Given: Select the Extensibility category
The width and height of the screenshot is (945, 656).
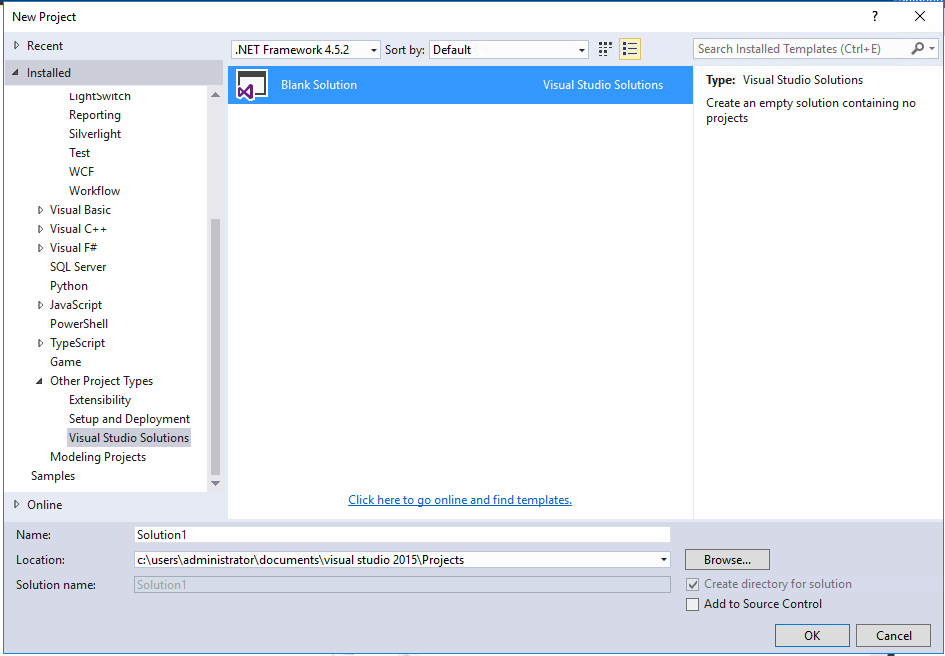Looking at the screenshot, I should [99, 400].
